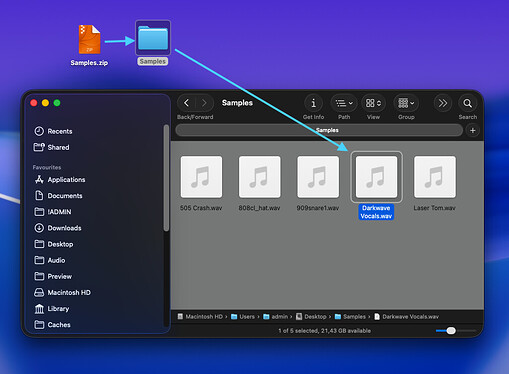Image resolution: width=509 pixels, height=374 pixels.
Task: Open Applications in the sidebar
Action: [x=60, y=180]
